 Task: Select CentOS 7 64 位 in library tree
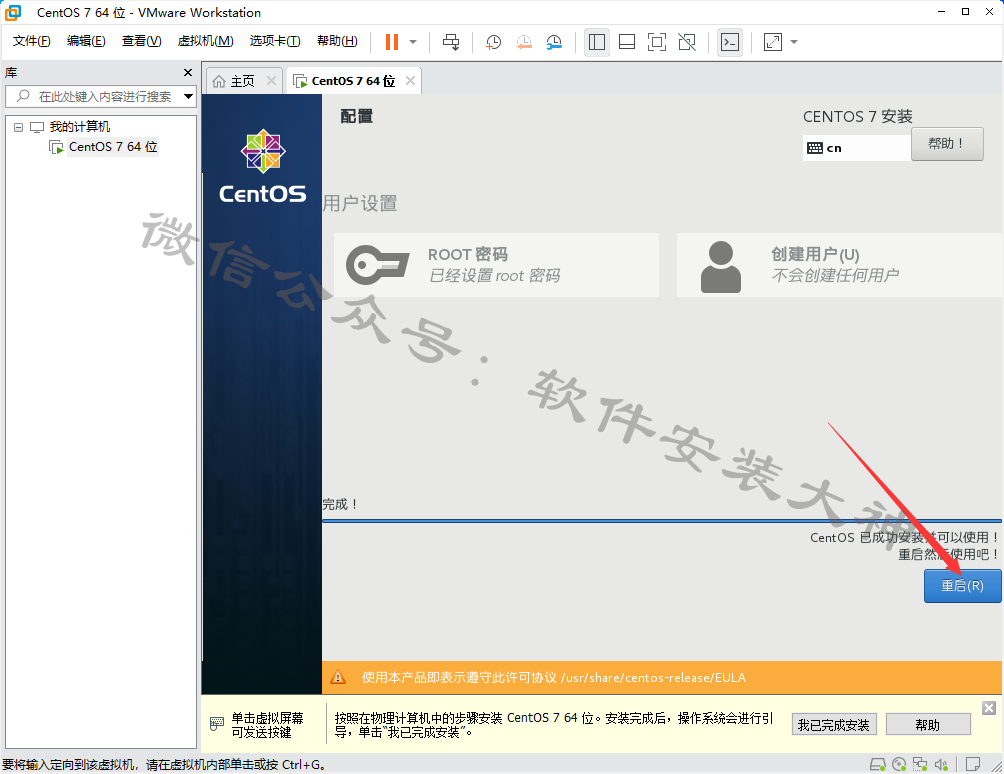pos(113,147)
